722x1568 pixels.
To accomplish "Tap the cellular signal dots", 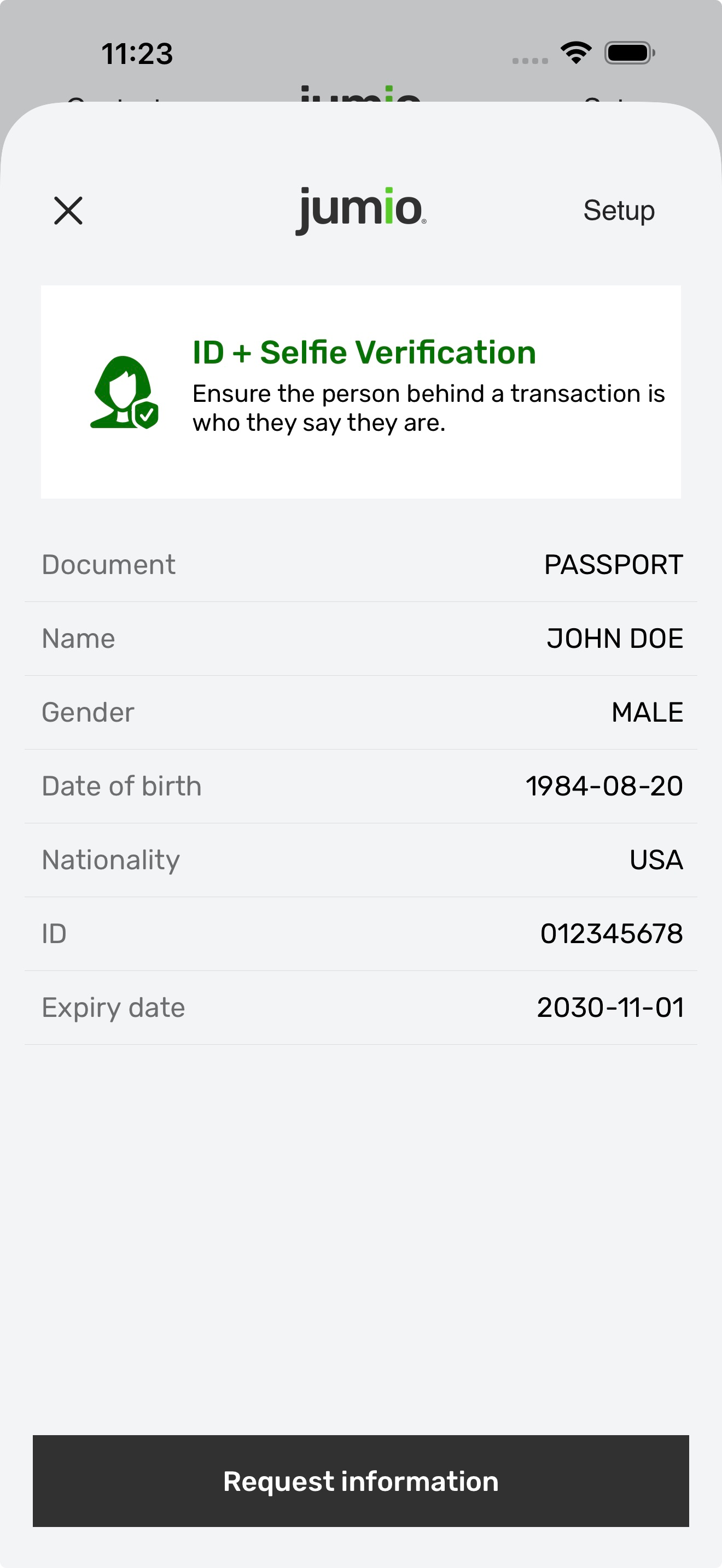I will point(529,60).
